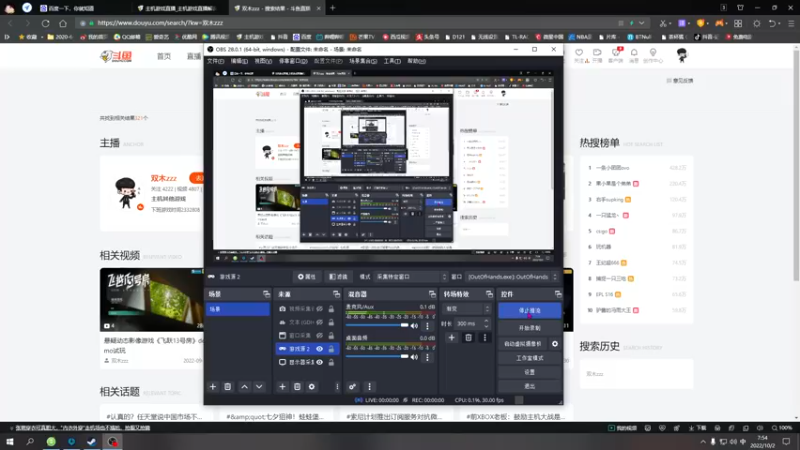Open three-dot menu in 转场特效 panel
This screenshot has height=450, width=800.
(x=485, y=337)
